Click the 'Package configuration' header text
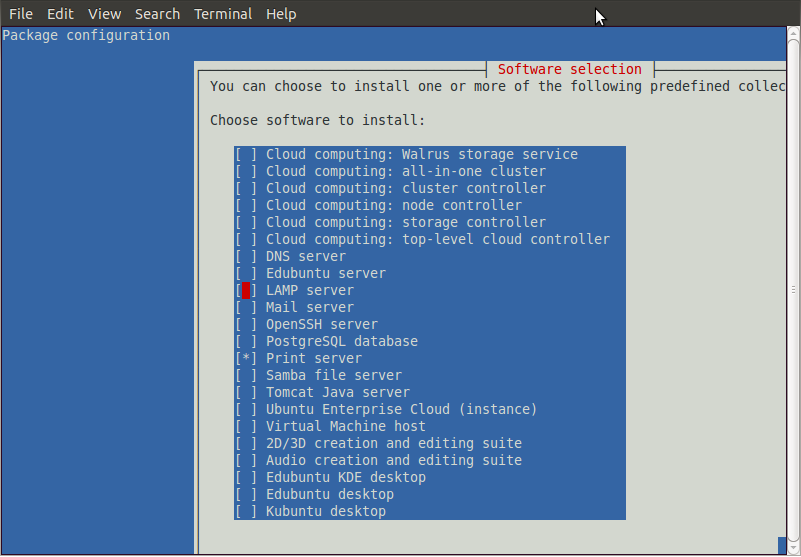This screenshot has width=801, height=557. [x=86, y=35]
